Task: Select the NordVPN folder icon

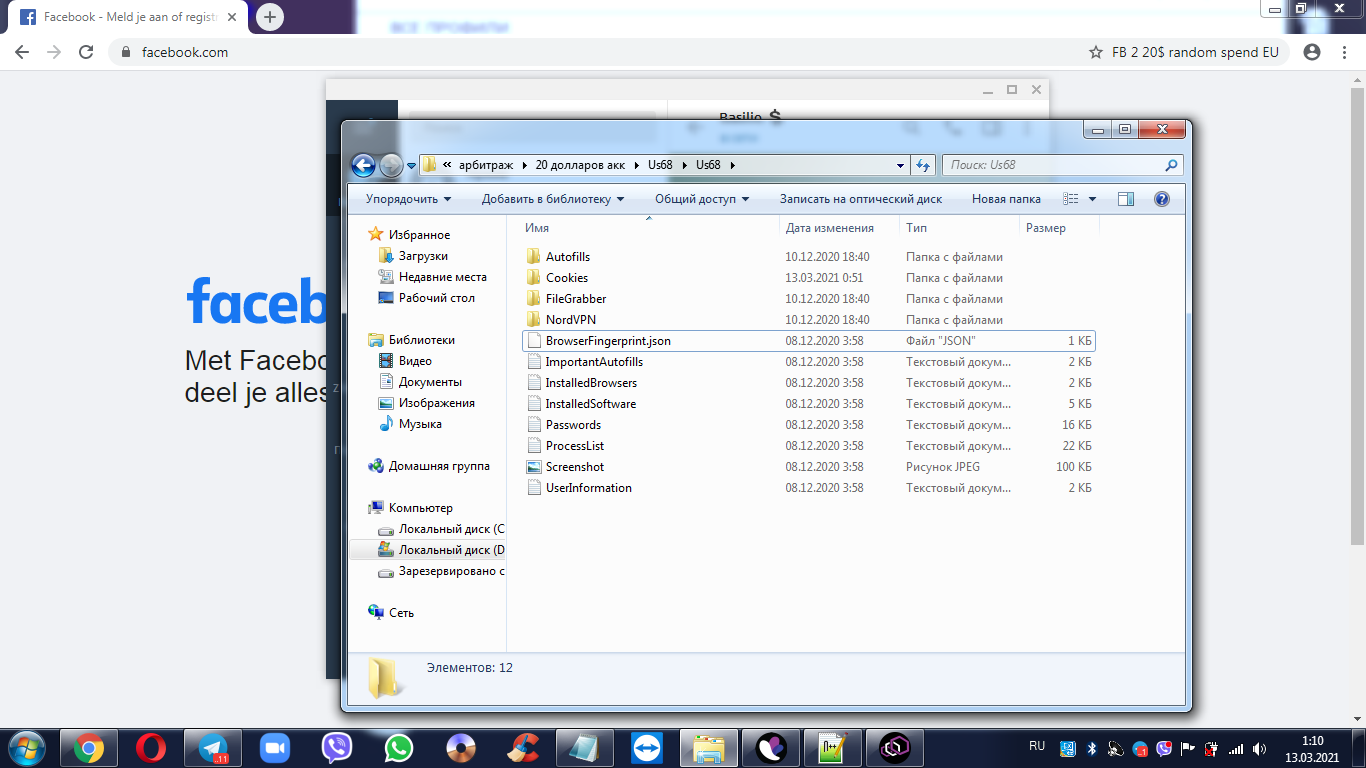Action: click(x=534, y=320)
